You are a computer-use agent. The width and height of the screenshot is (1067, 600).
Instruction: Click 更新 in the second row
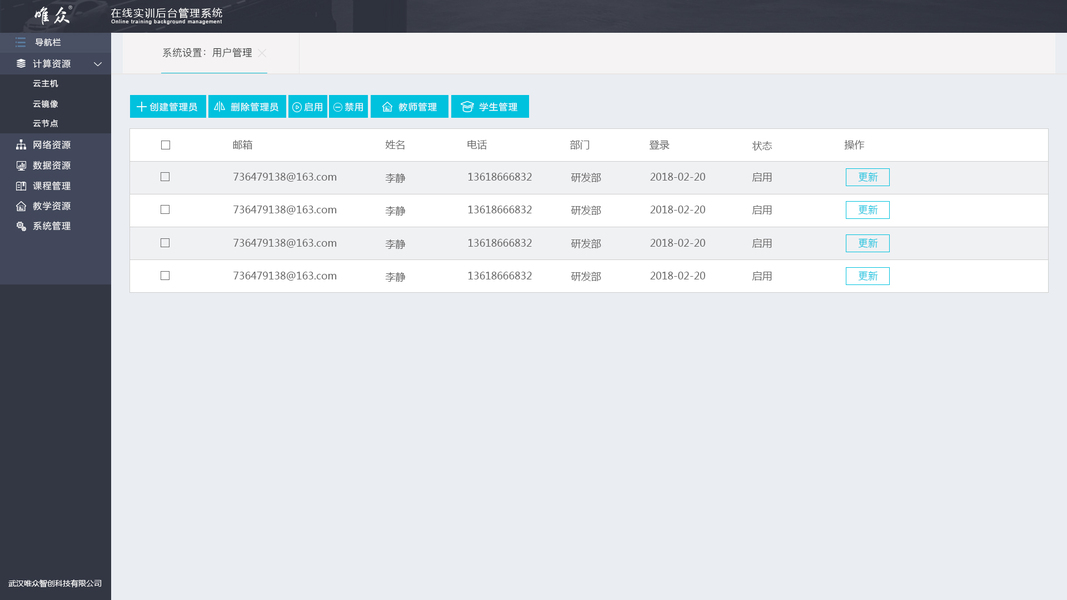tap(868, 210)
